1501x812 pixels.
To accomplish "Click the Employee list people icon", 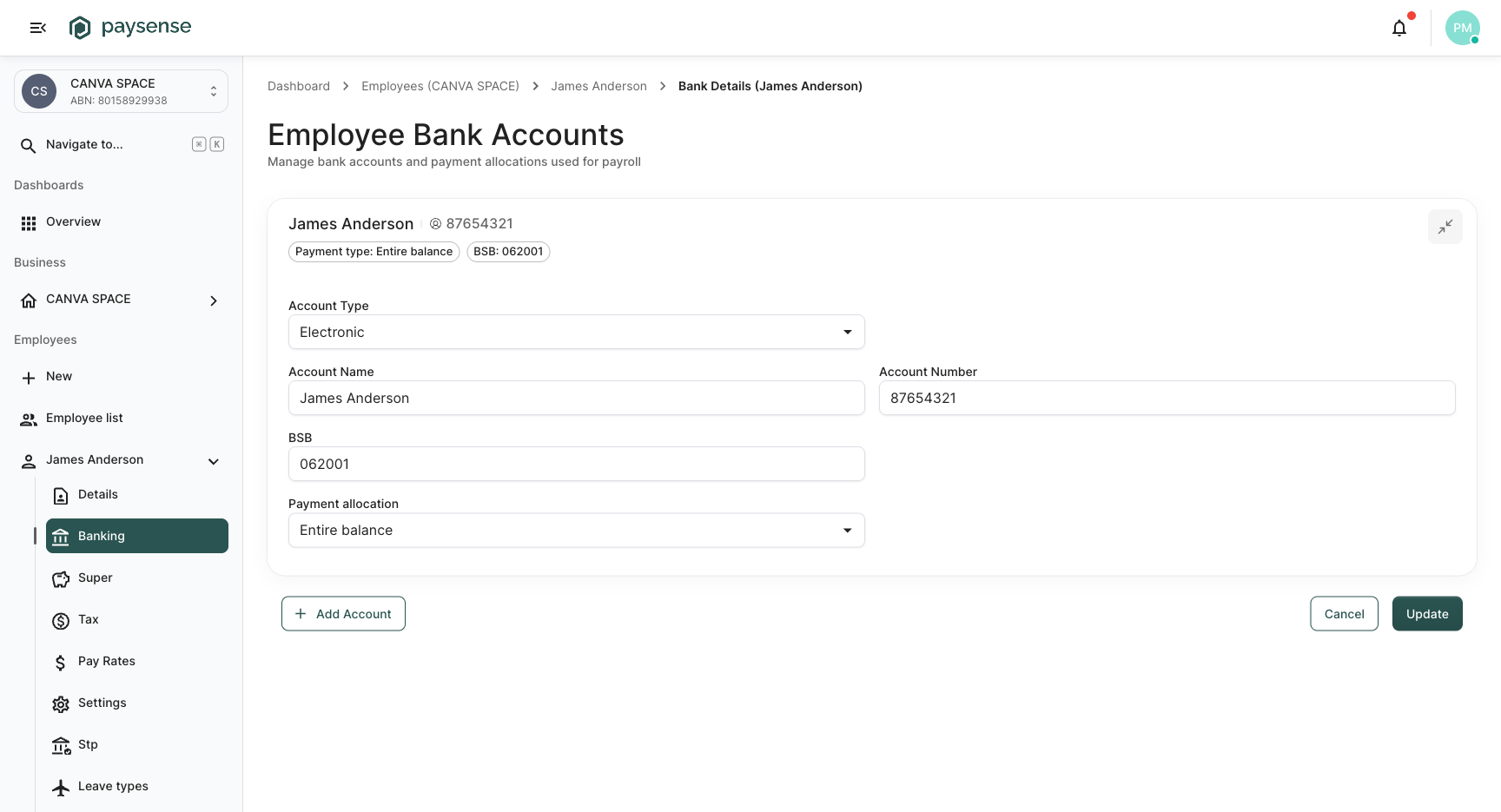I will 29,419.
